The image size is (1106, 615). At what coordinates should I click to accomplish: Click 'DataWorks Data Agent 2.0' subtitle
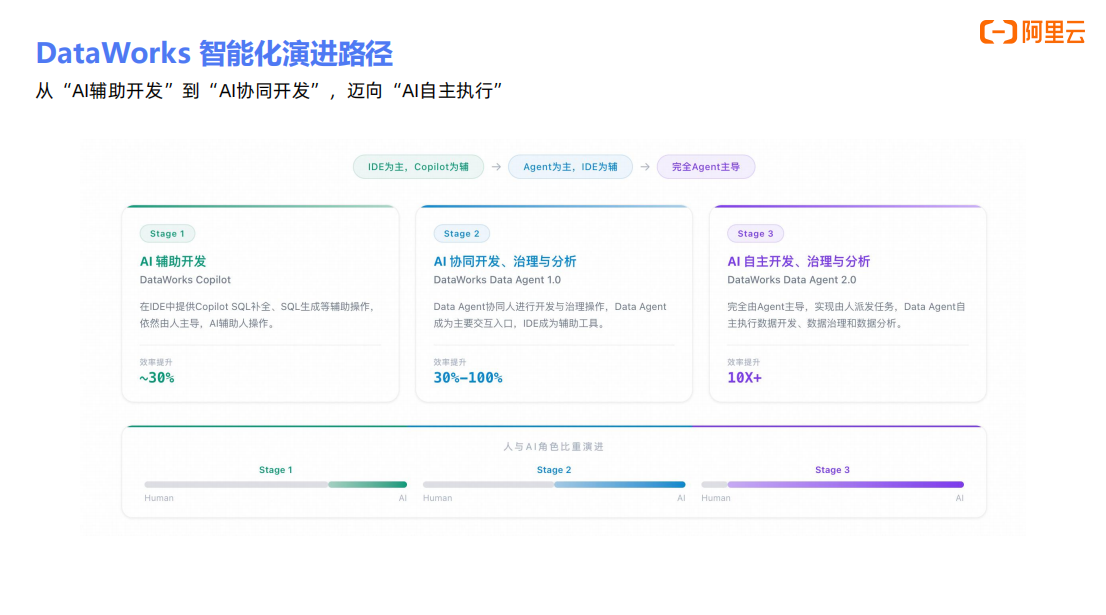click(791, 280)
